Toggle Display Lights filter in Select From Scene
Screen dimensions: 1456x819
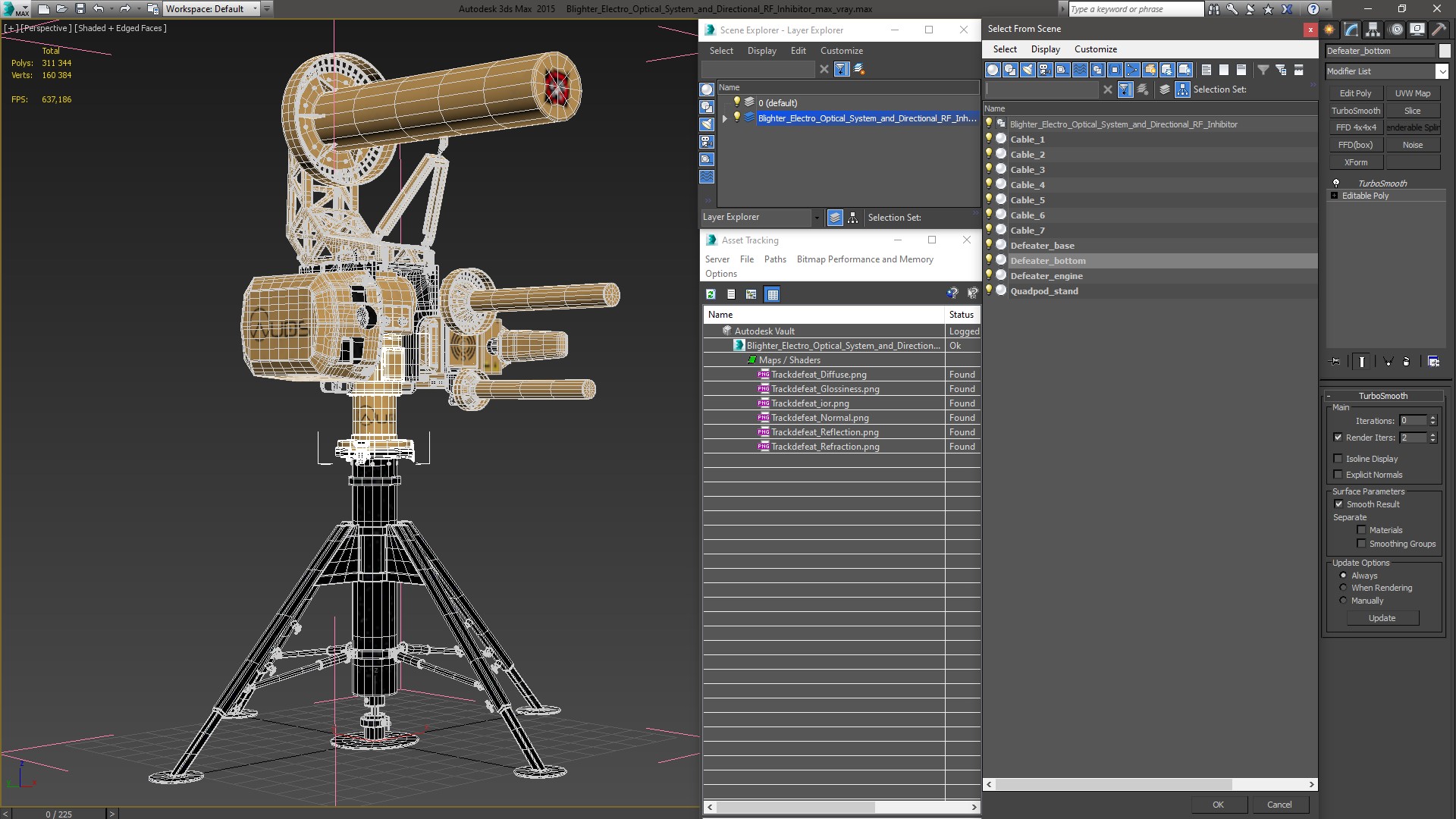[1028, 70]
